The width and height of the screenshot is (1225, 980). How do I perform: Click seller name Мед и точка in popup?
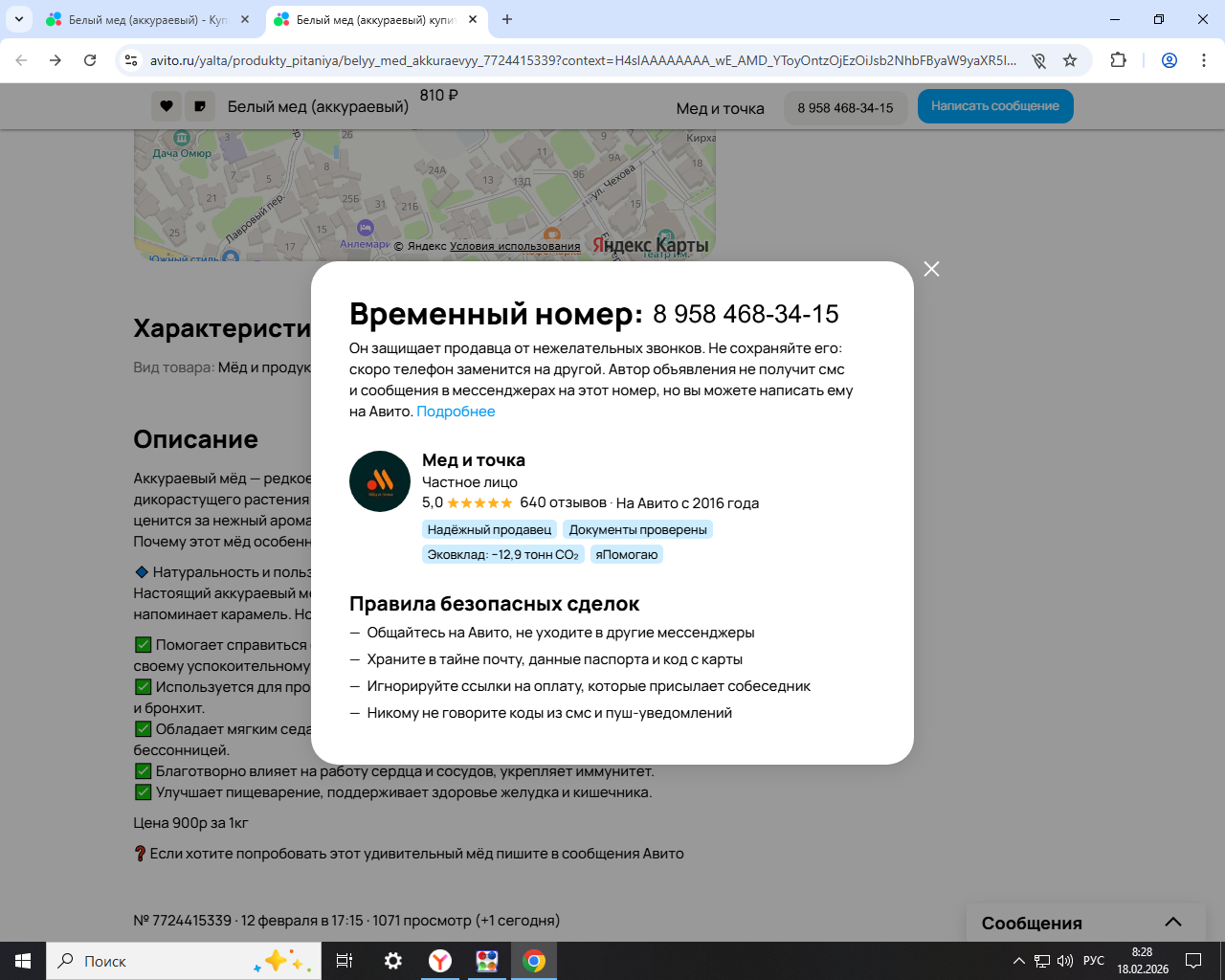click(474, 460)
